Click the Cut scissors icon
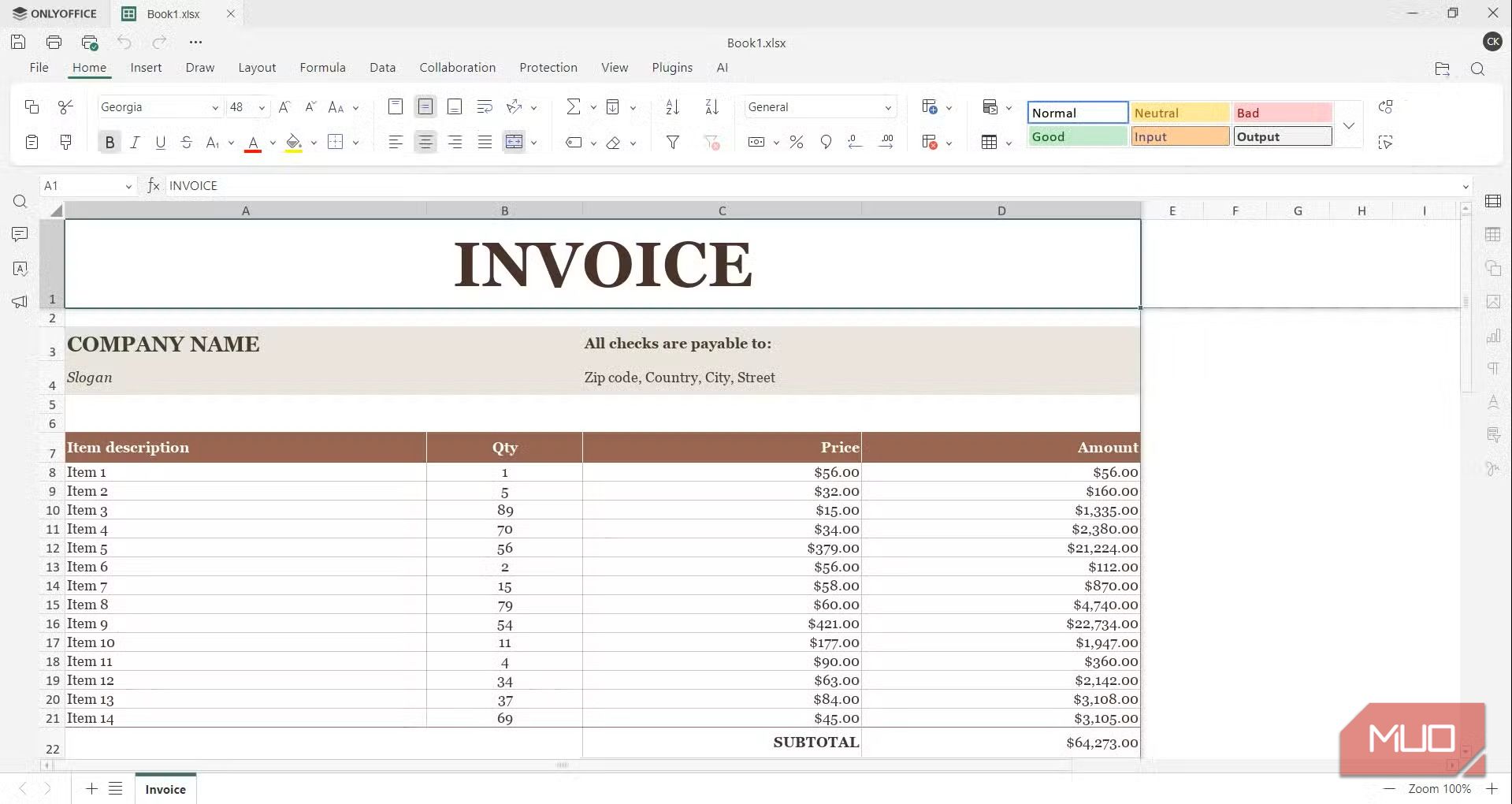The width and height of the screenshot is (1512, 804). click(x=66, y=107)
